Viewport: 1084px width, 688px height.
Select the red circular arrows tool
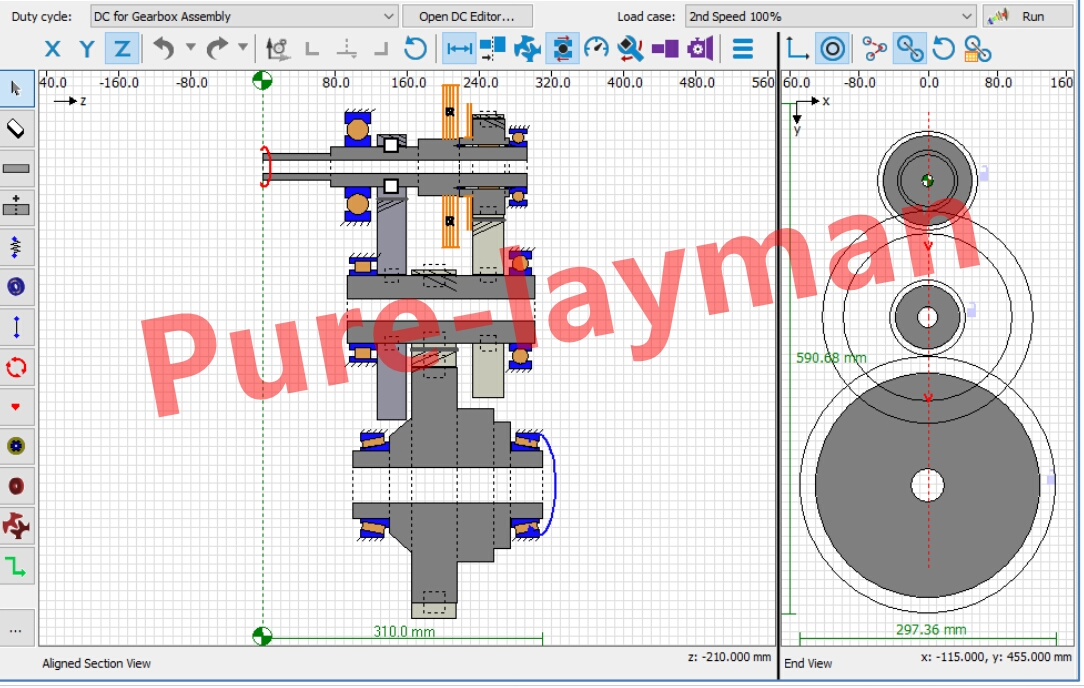coord(17,367)
